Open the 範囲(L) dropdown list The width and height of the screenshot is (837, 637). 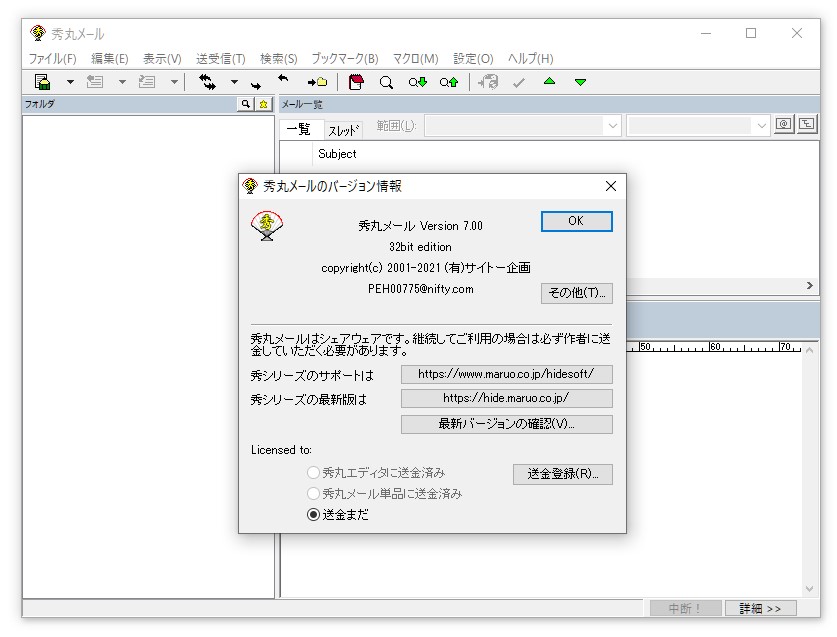611,124
